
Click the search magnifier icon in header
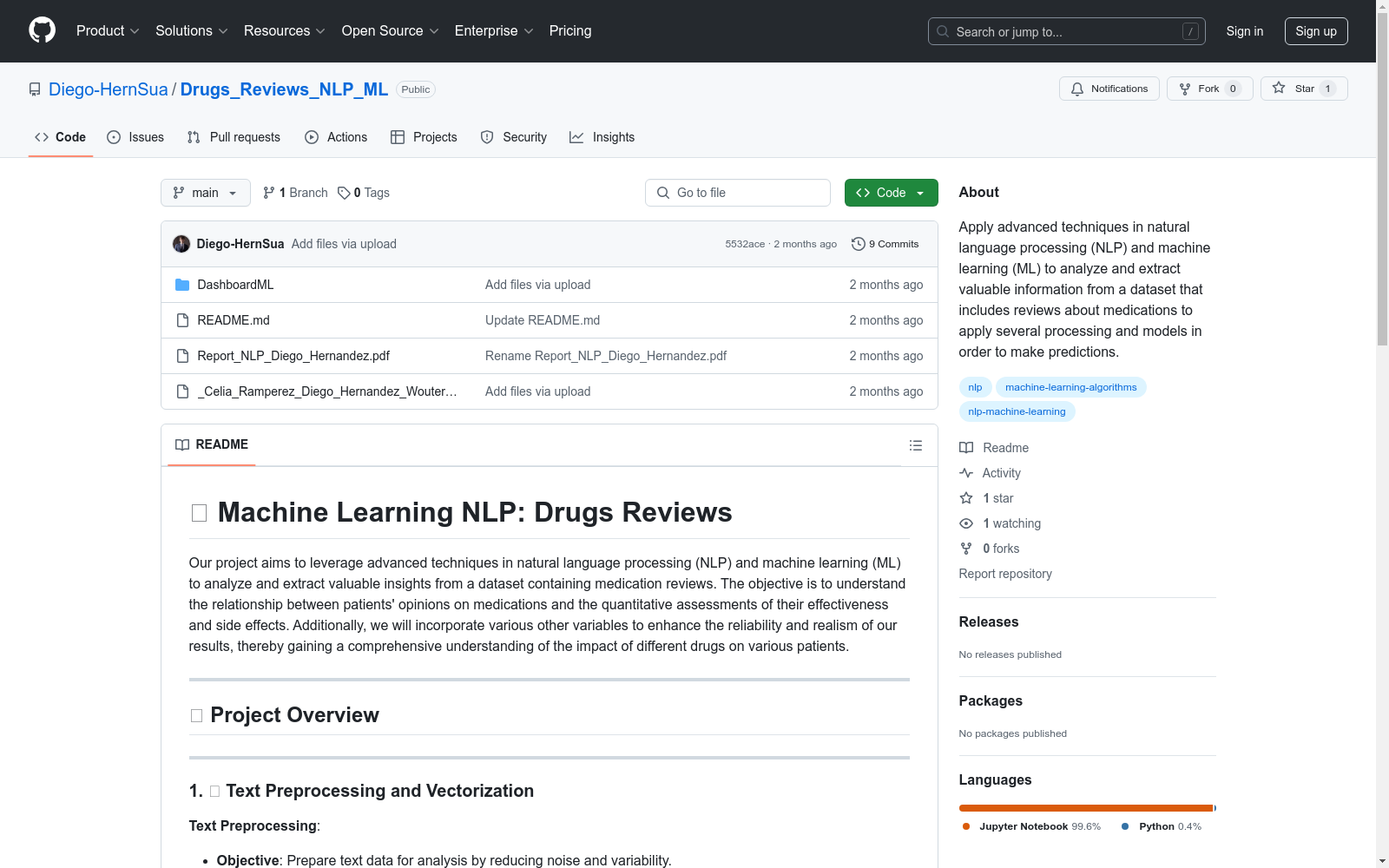pos(943,31)
